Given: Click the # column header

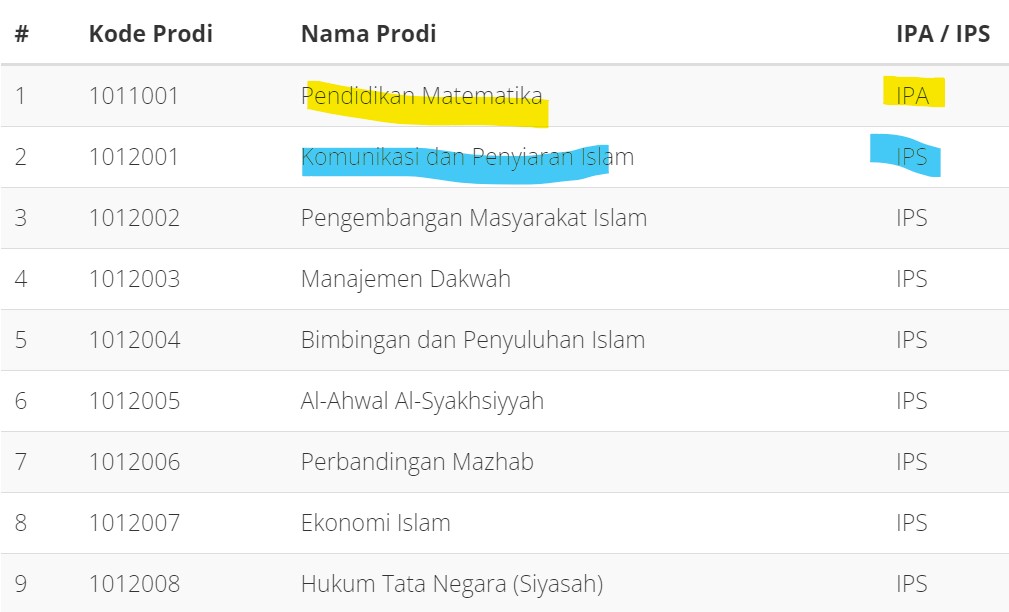Looking at the screenshot, I should point(22,33).
